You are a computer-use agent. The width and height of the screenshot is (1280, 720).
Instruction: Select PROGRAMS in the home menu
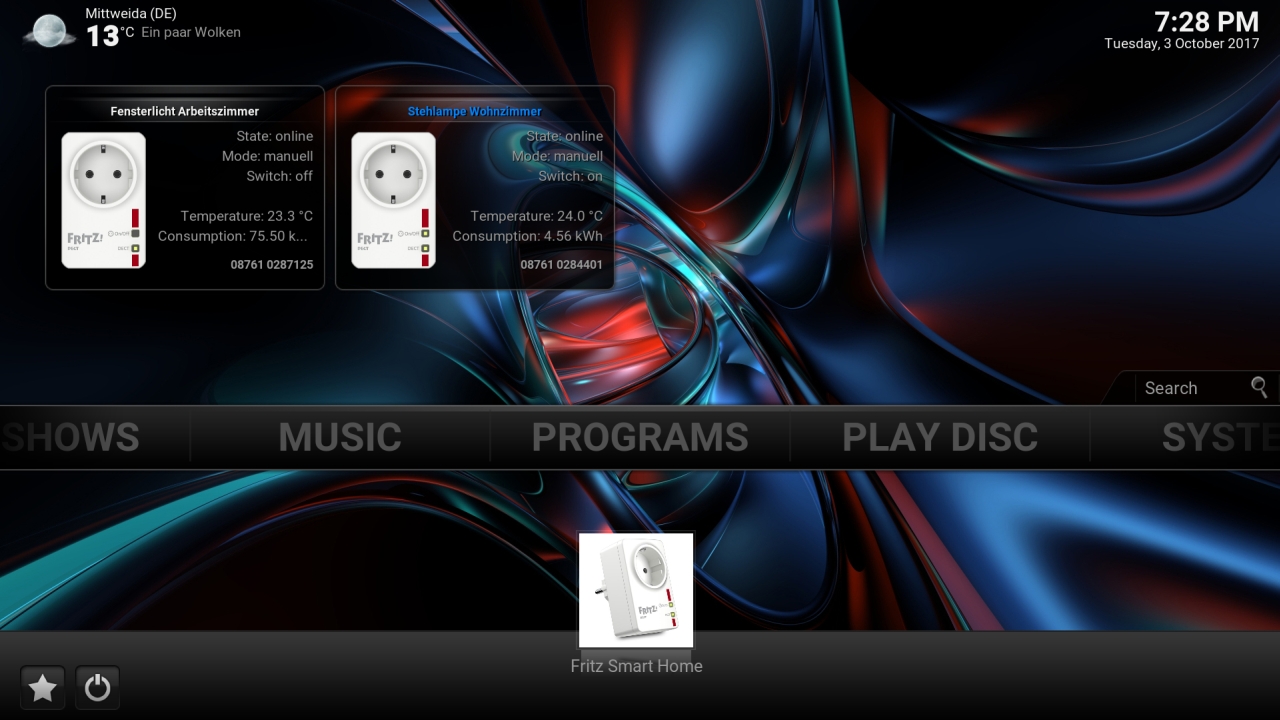pos(640,438)
